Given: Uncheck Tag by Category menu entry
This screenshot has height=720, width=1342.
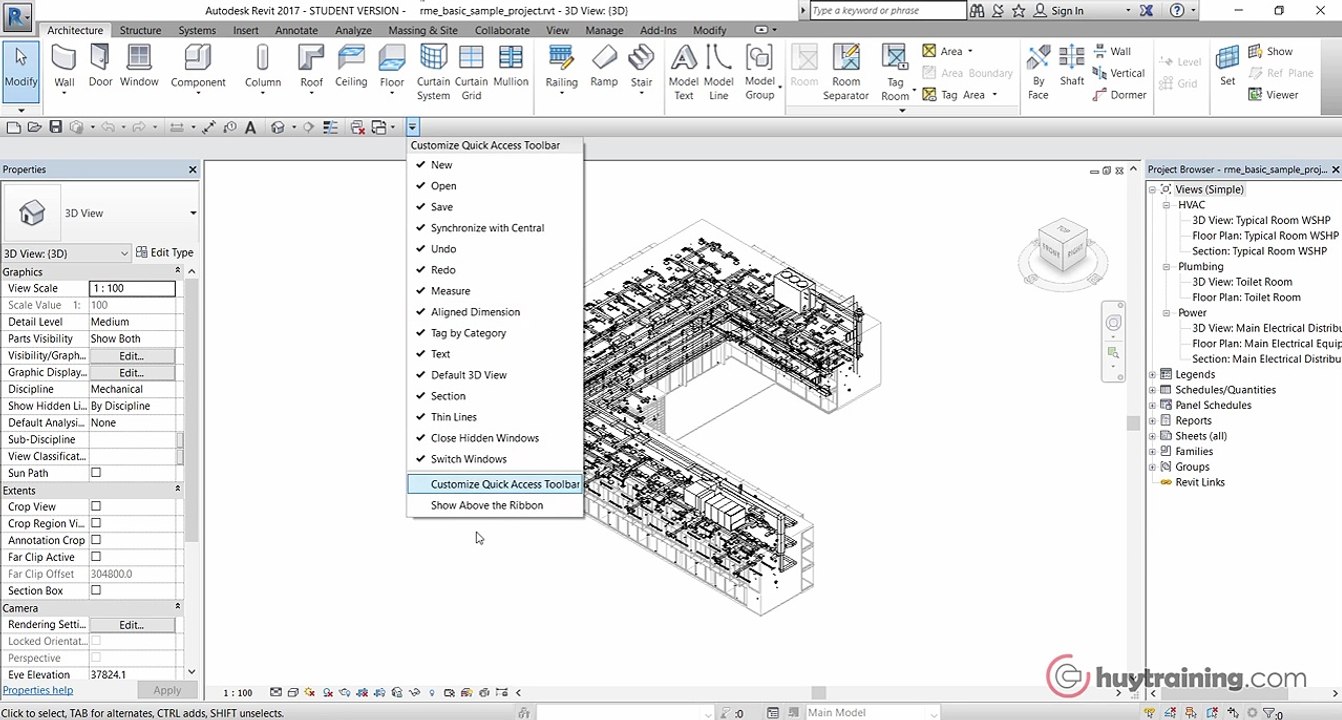Looking at the screenshot, I should click(x=495, y=333).
